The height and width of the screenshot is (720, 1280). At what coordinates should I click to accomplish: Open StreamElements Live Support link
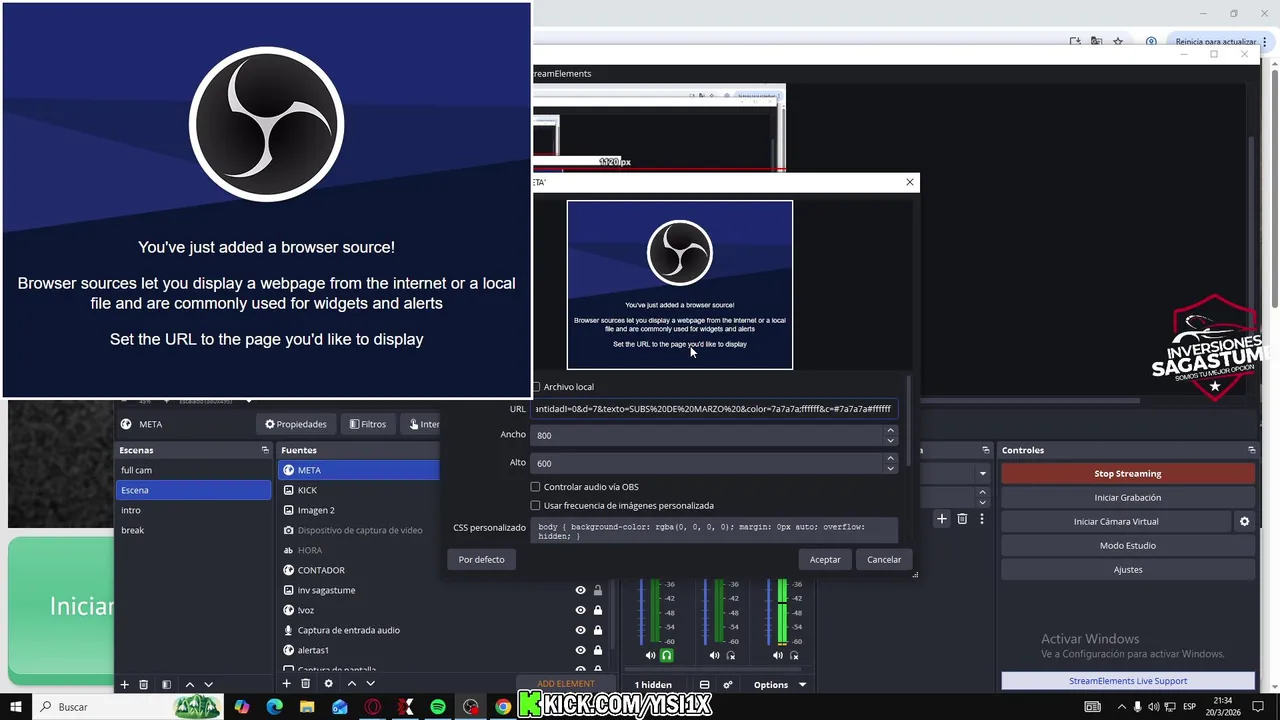pos(1128,681)
